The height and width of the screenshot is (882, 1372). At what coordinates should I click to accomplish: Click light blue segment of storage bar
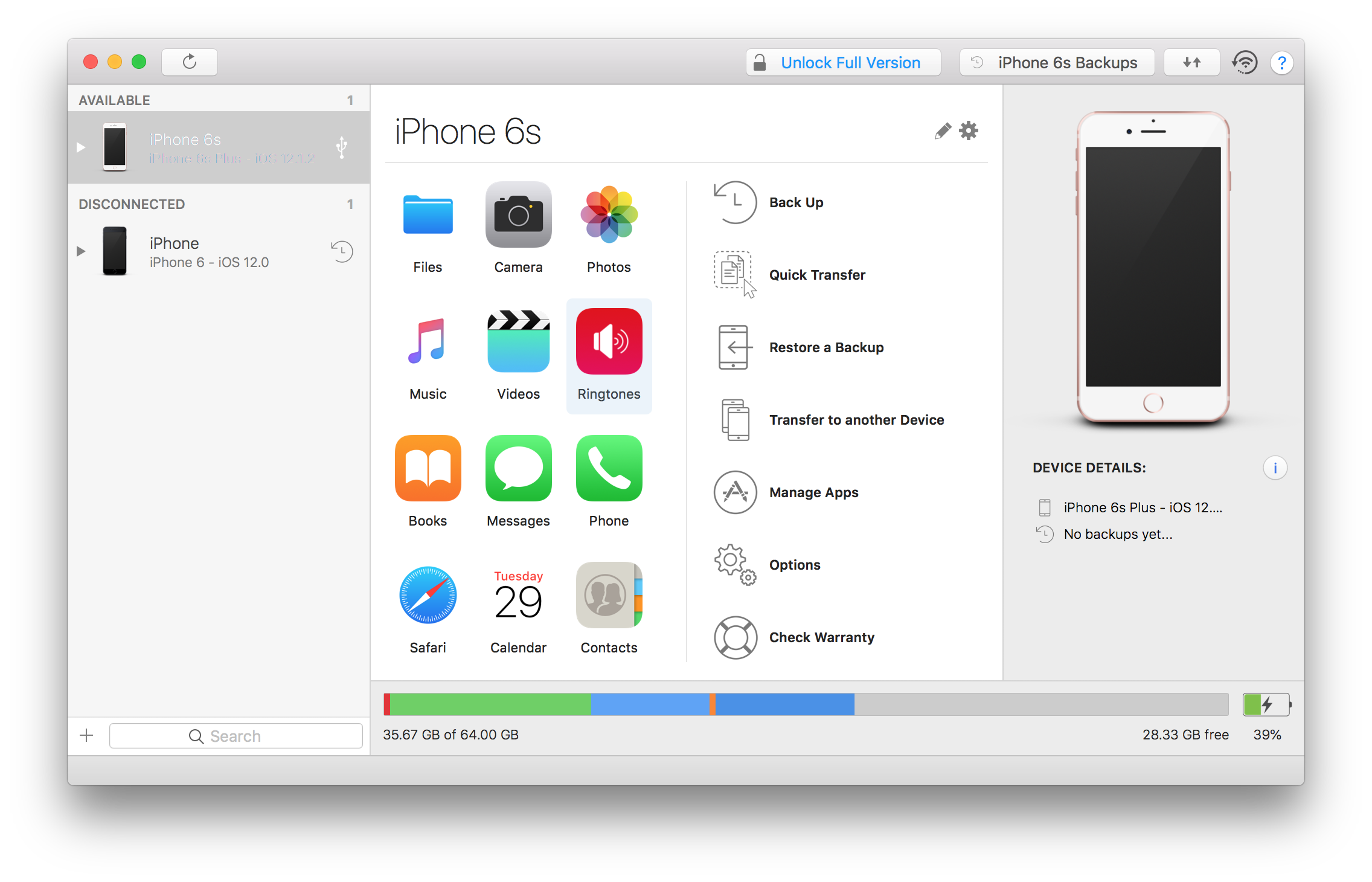tap(650, 704)
